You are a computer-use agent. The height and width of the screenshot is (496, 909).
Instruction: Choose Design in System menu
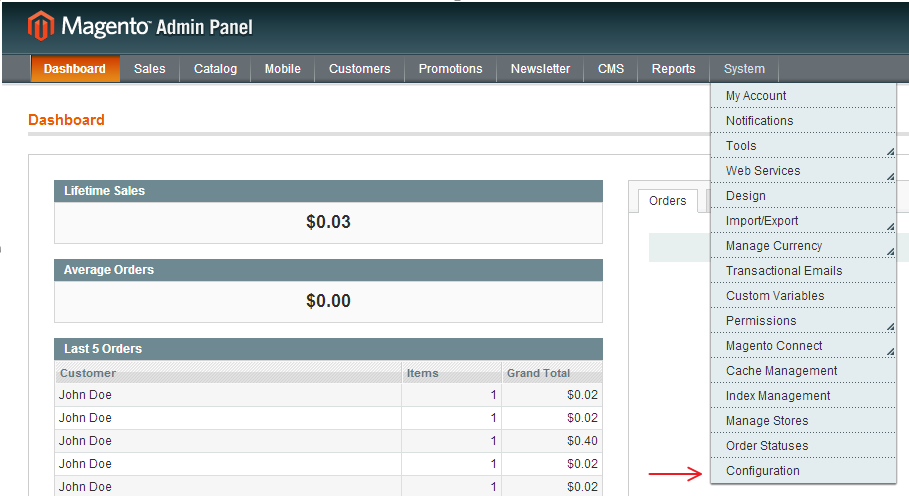point(803,195)
